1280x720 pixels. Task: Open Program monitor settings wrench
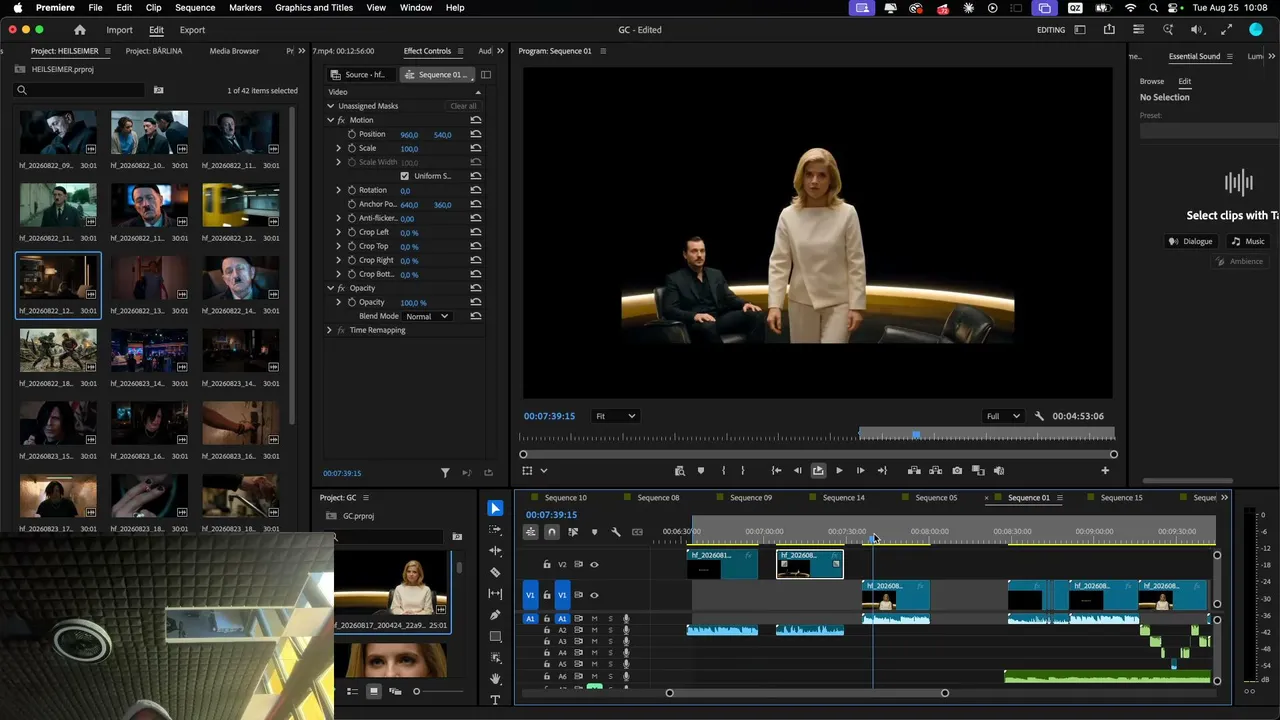coord(1039,416)
